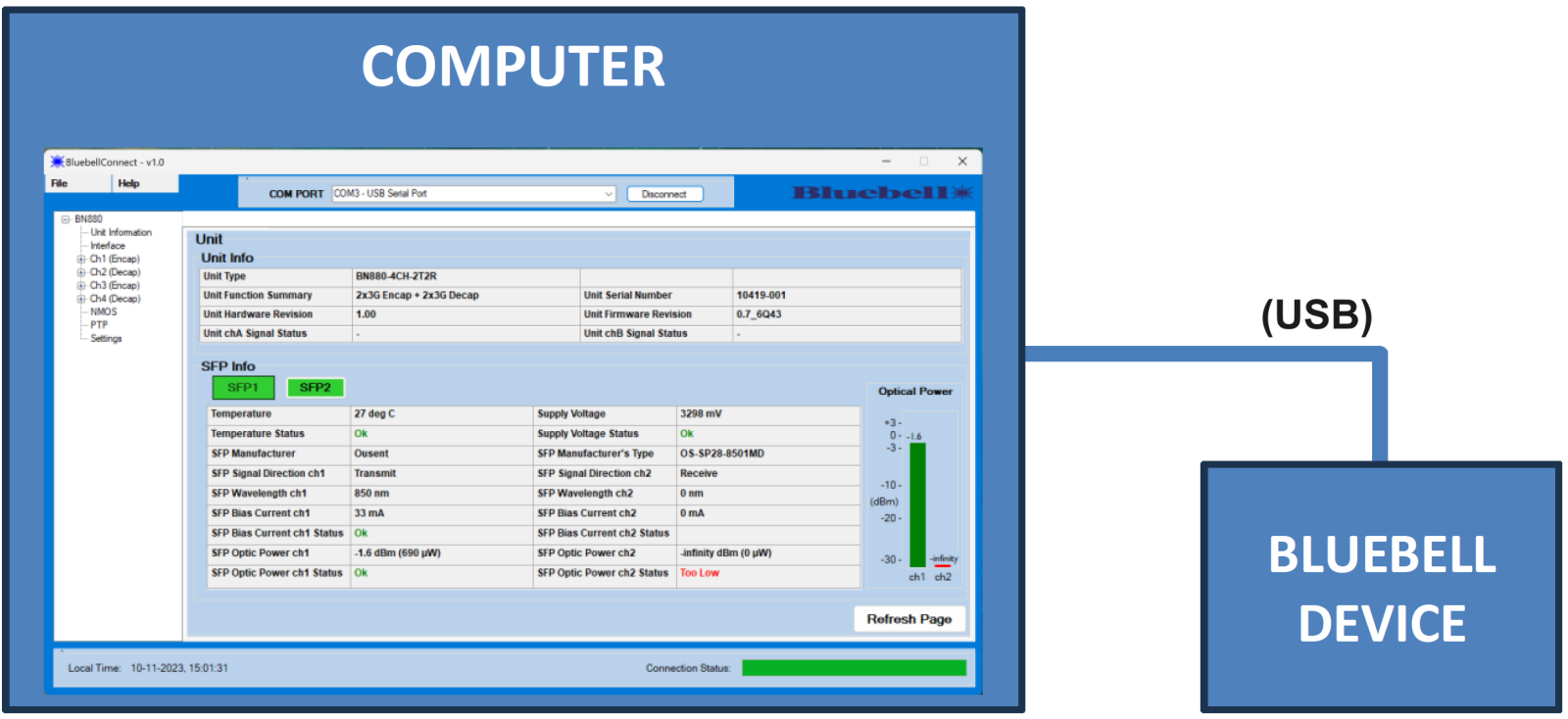
Task: Maximize the BluebellConnect window
Action: coord(923,162)
